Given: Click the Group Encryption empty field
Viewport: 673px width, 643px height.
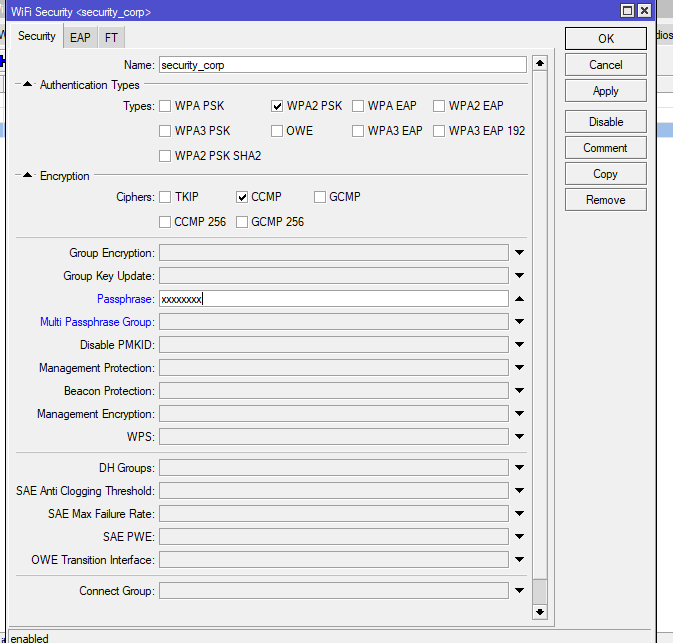Looking at the screenshot, I should (334, 252).
